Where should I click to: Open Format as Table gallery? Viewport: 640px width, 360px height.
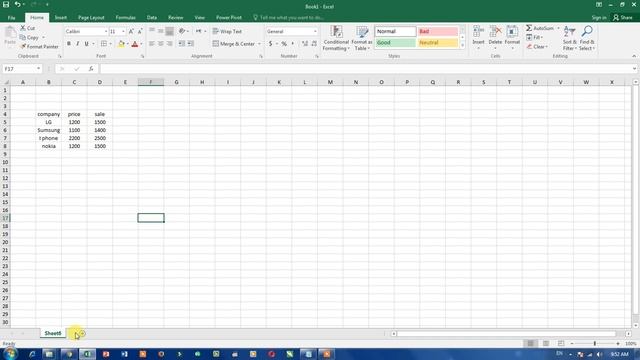click(362, 38)
